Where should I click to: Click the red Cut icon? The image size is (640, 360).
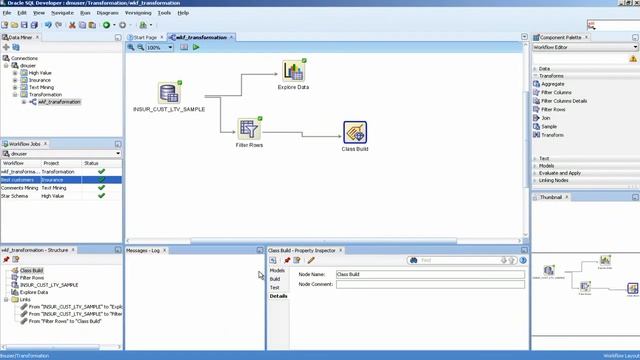click(72, 25)
